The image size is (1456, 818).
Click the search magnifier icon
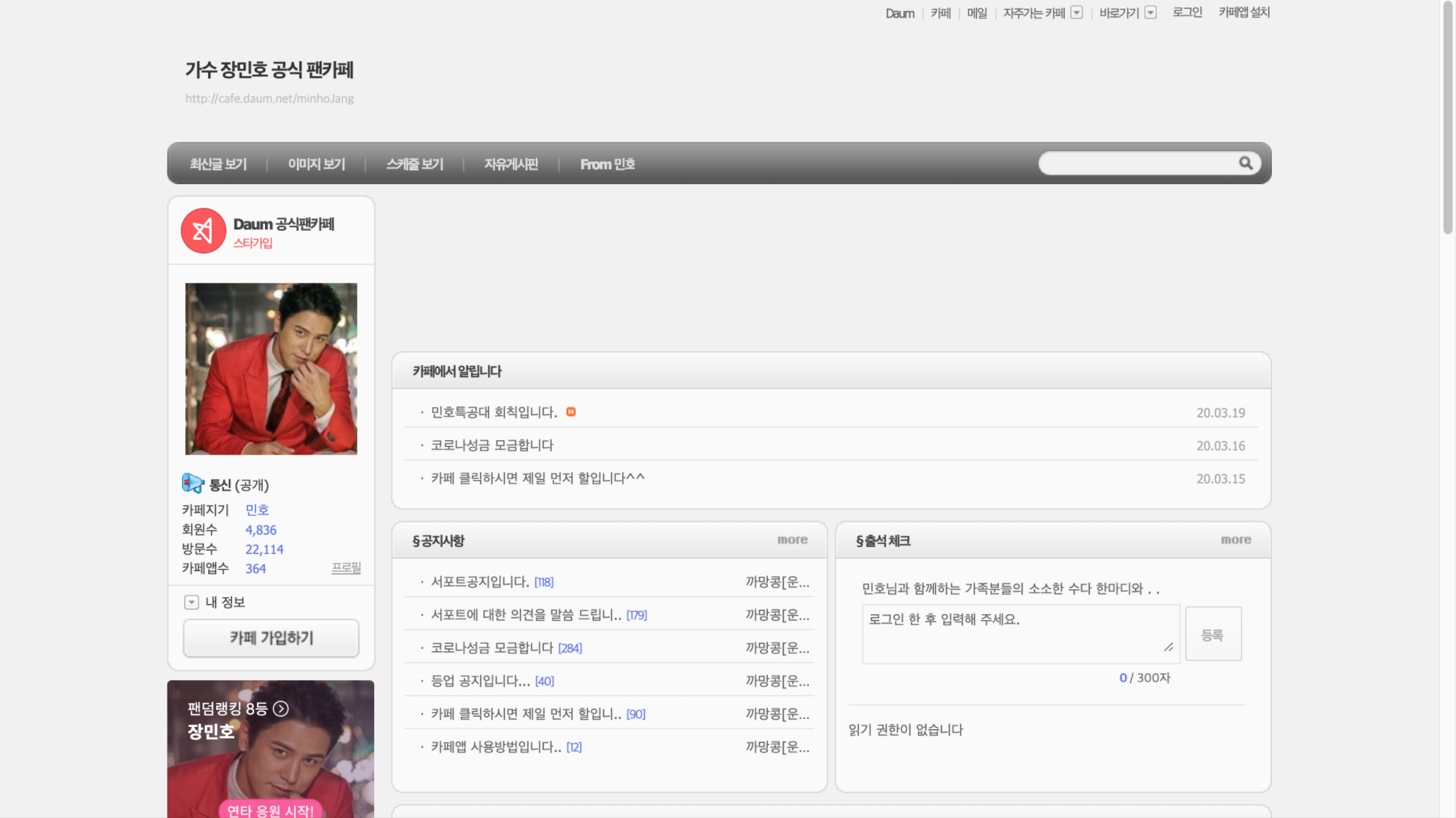click(x=1246, y=163)
